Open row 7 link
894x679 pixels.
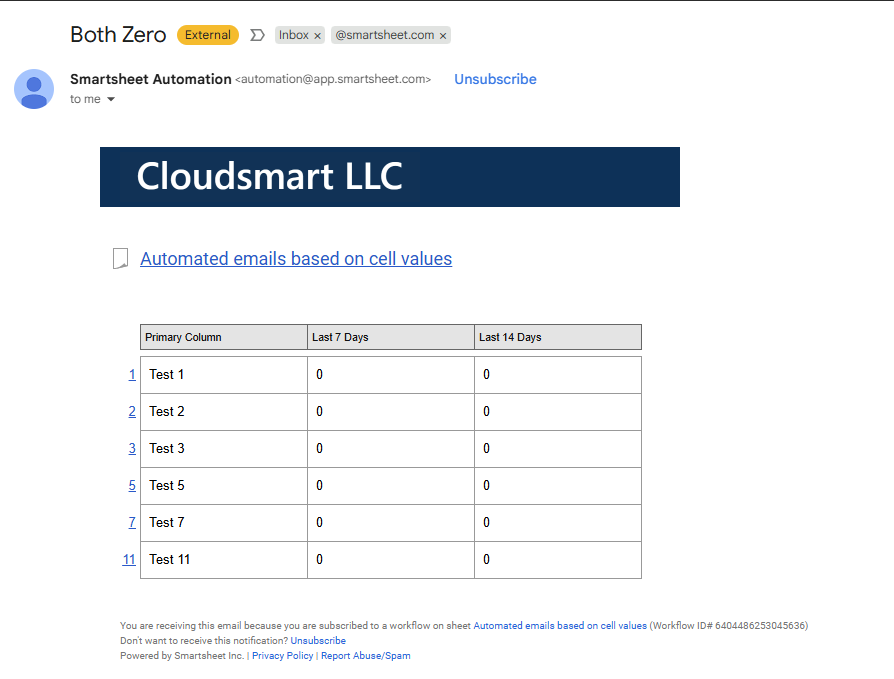132,523
